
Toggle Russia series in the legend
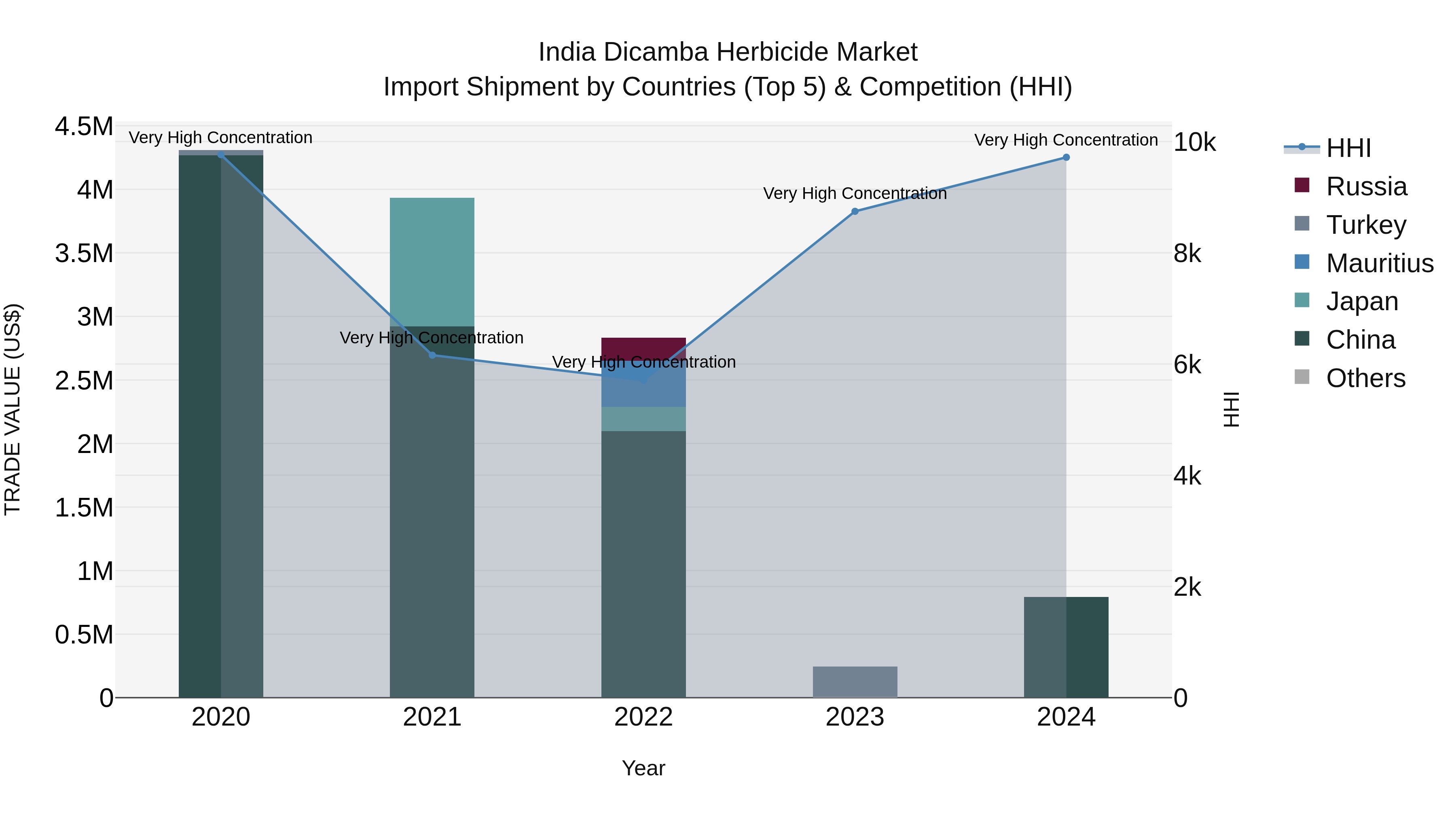[x=1351, y=186]
